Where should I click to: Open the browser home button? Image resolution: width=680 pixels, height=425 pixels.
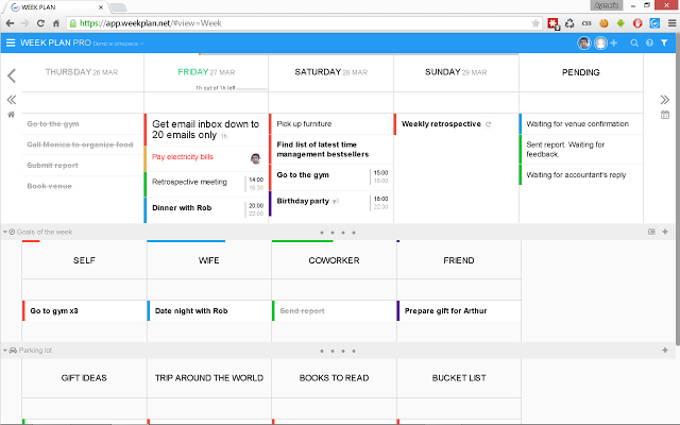56,23
